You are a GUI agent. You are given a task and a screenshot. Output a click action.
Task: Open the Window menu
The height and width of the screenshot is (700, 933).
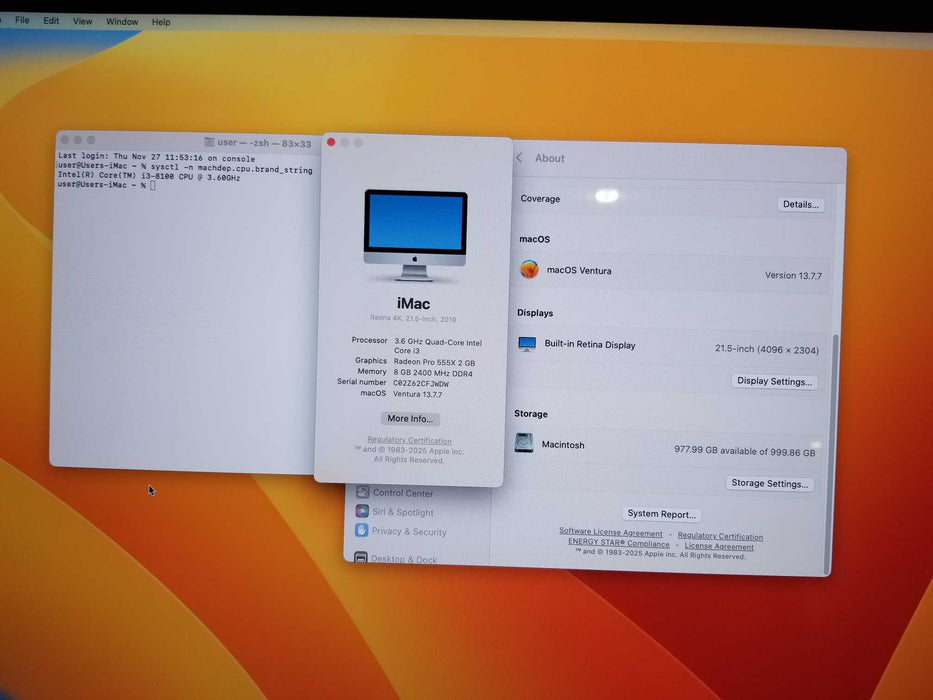coord(122,22)
